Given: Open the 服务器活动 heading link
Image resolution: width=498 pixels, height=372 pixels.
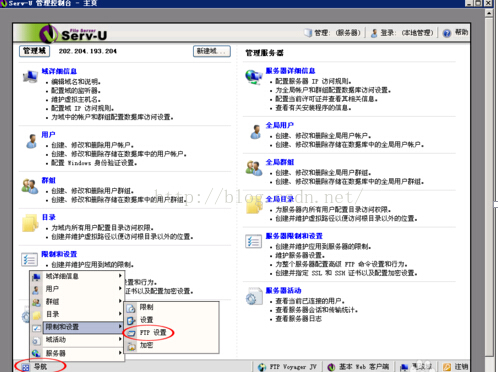Looking at the screenshot, I should (x=283, y=290).
